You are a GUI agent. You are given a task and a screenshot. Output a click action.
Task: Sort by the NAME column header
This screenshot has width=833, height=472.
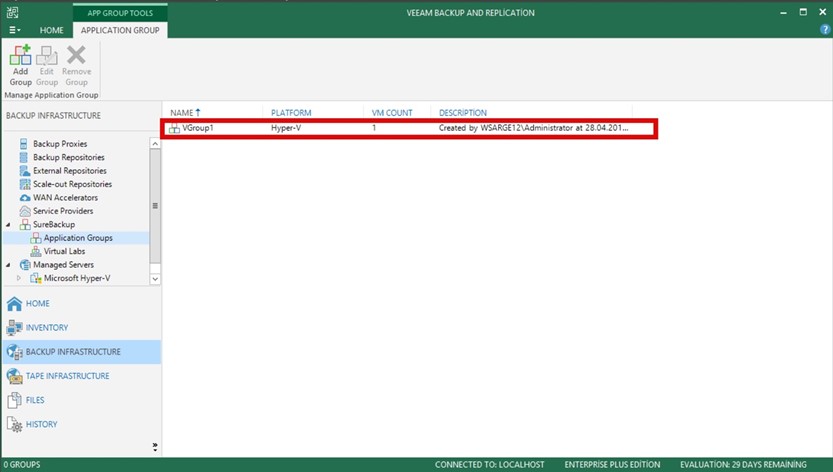(182, 113)
